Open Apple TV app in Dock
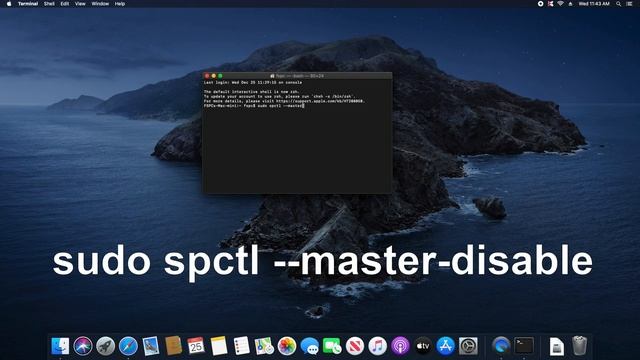 point(423,346)
